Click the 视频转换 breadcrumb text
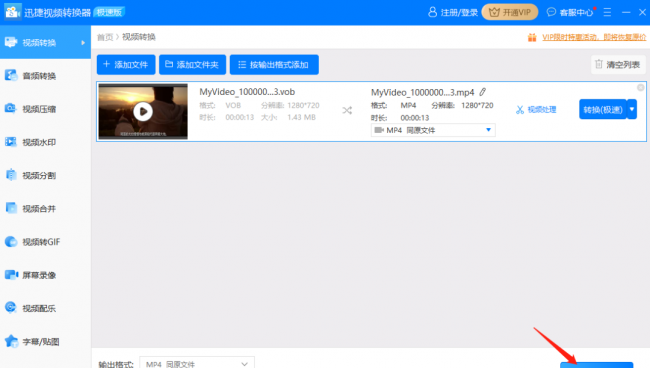 [139, 37]
